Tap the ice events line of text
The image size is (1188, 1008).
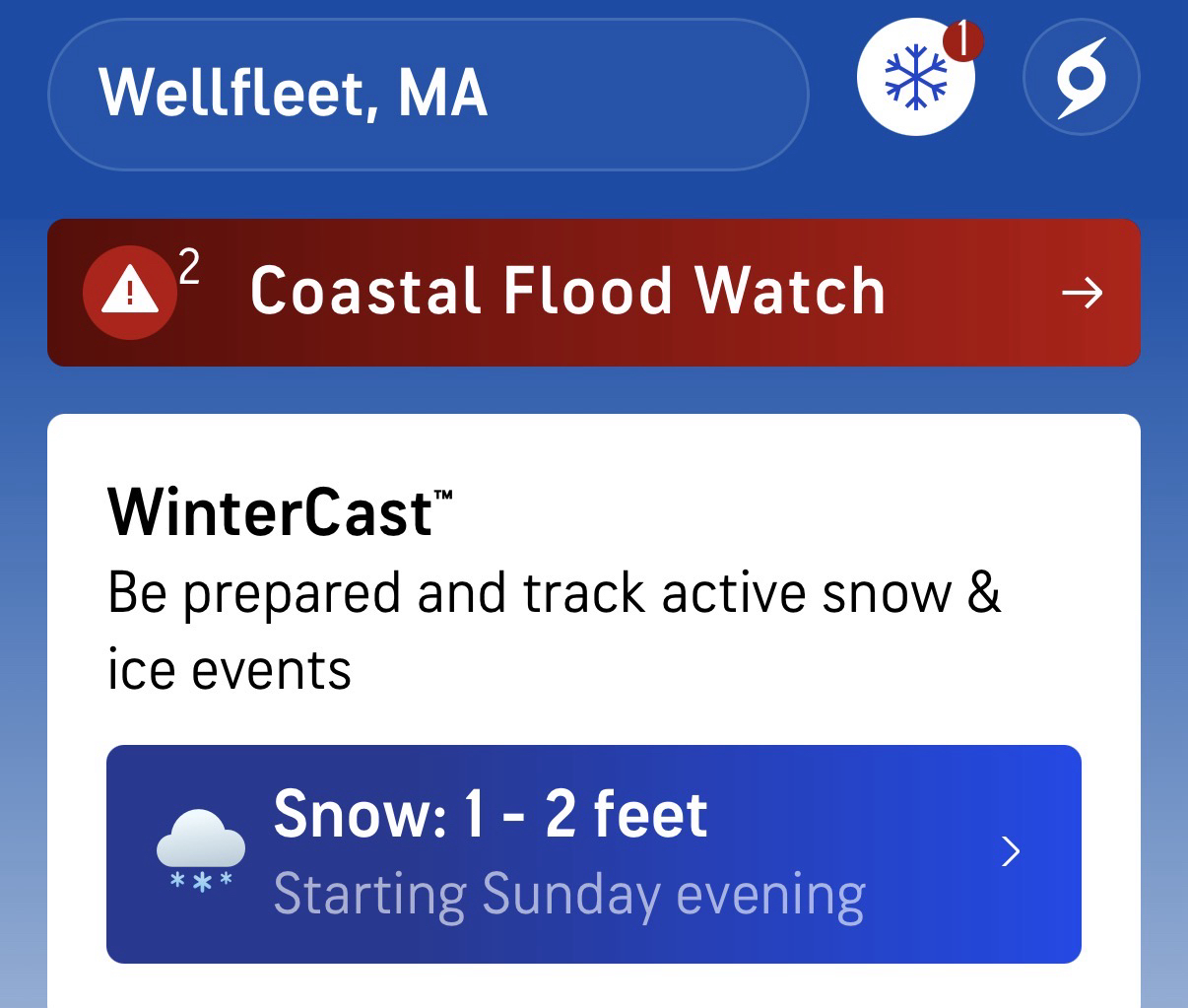coord(229,670)
